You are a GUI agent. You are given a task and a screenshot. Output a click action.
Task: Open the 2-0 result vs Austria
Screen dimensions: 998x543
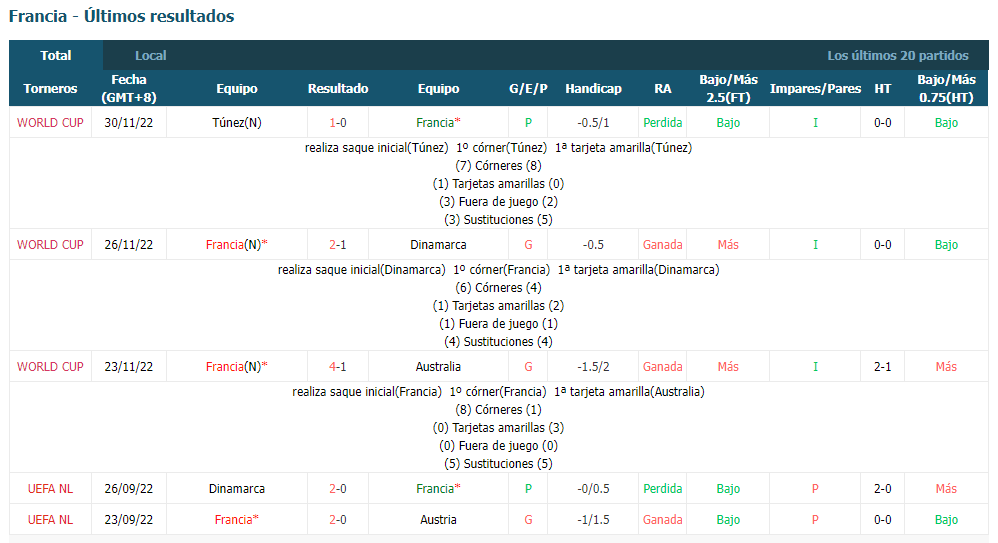tap(338, 520)
